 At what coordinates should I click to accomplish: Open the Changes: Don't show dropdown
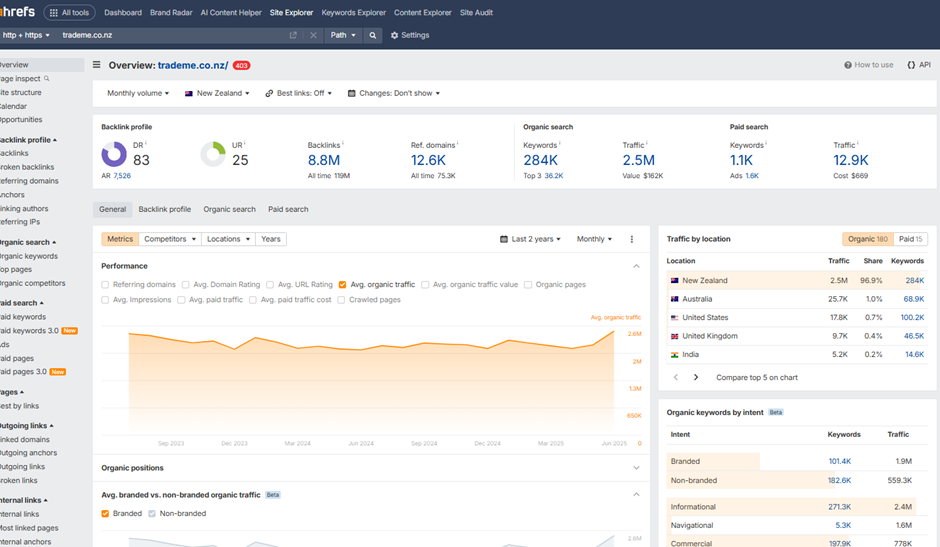(x=394, y=94)
